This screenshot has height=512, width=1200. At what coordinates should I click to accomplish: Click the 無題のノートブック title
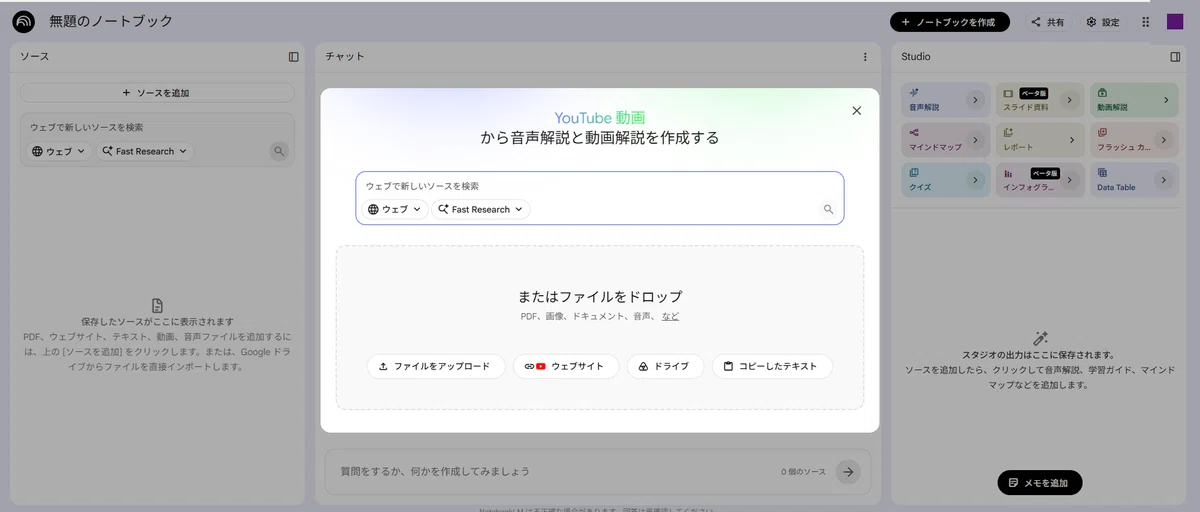(x=111, y=22)
